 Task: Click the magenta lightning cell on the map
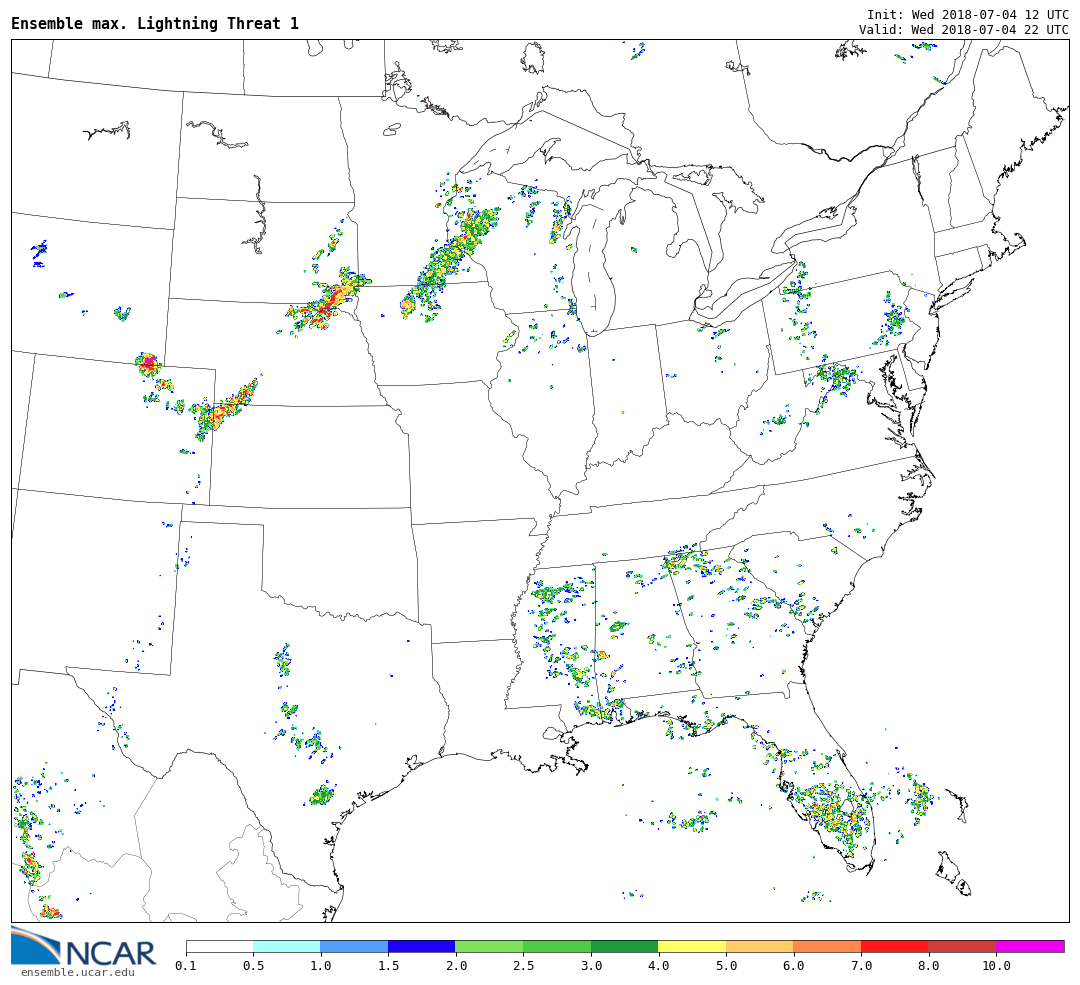coord(149,363)
